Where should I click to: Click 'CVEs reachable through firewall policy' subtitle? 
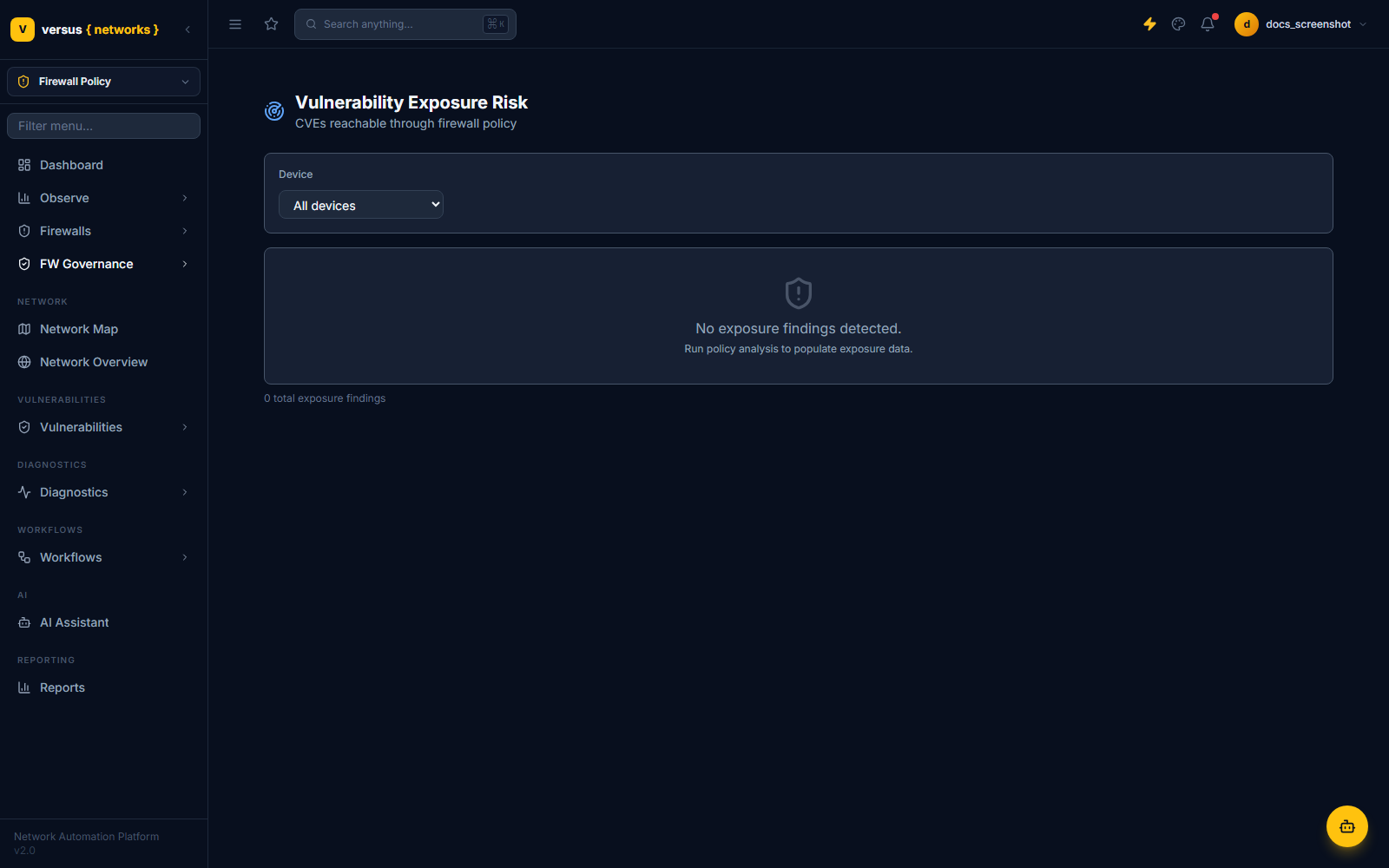coord(405,123)
